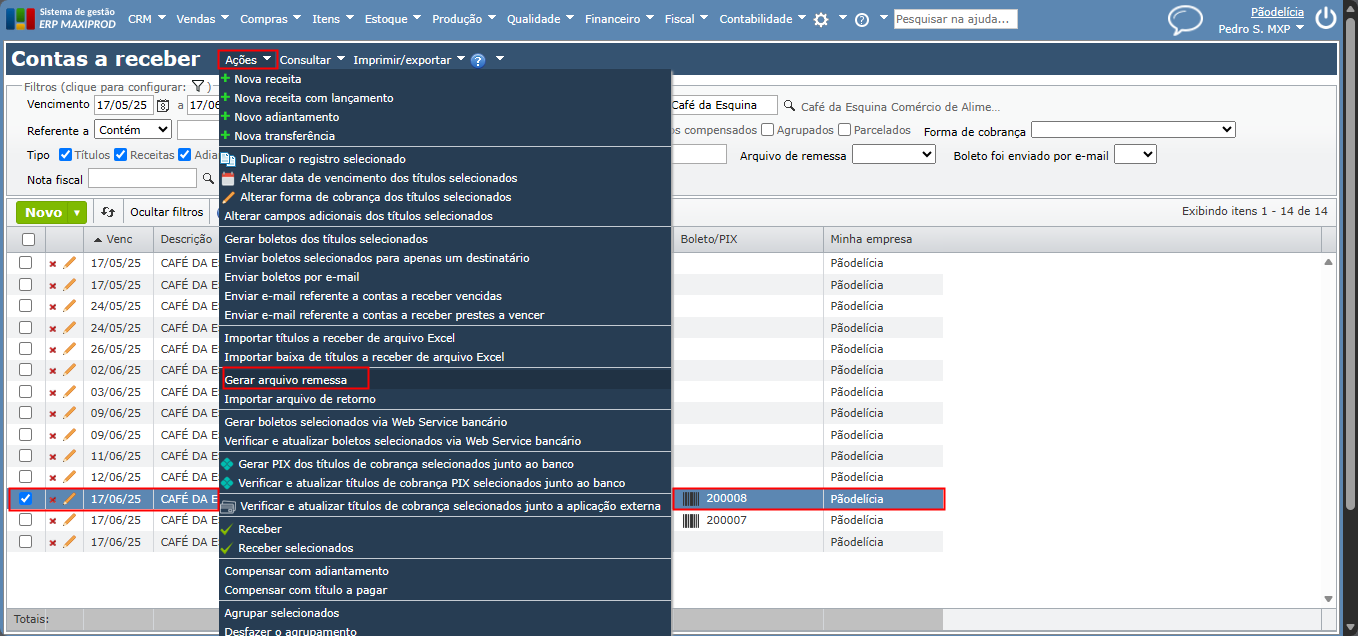Click the blue help question icon in header
Screen dimensions: 1358x636
478,60
